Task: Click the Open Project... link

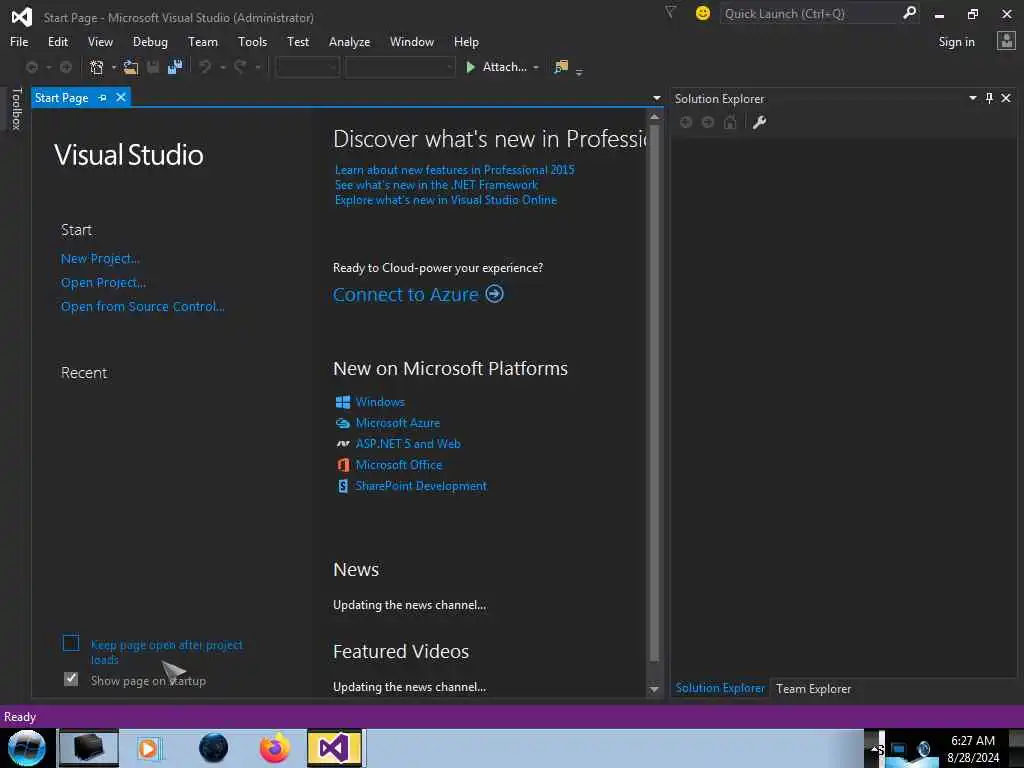Action: pos(103,283)
